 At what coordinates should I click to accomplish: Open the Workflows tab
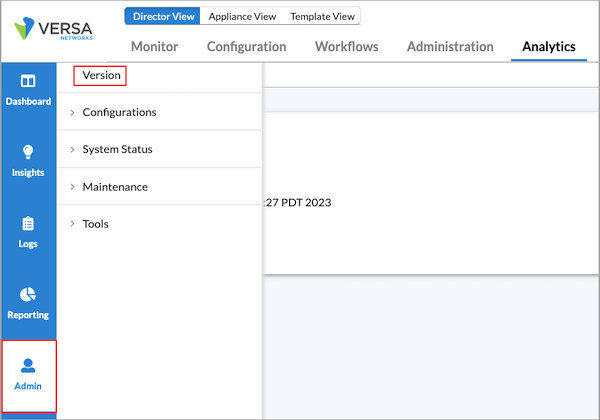tap(347, 47)
